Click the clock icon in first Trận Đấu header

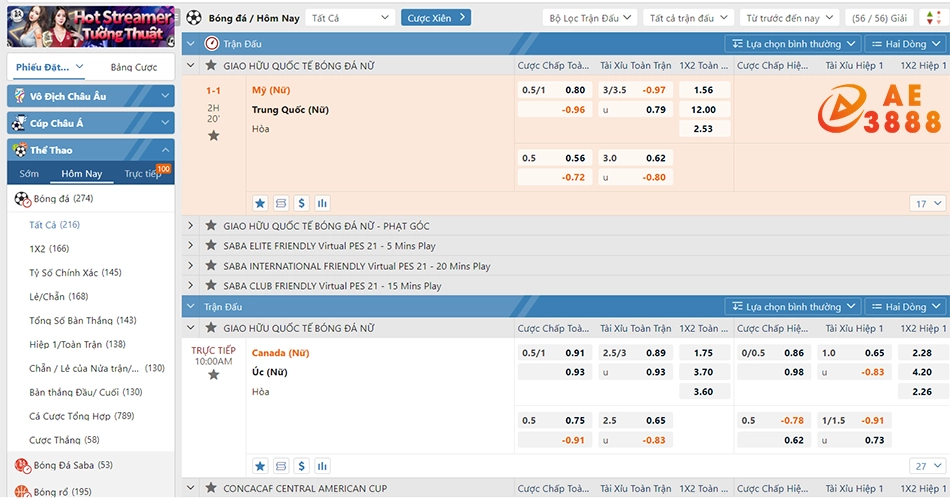point(211,44)
